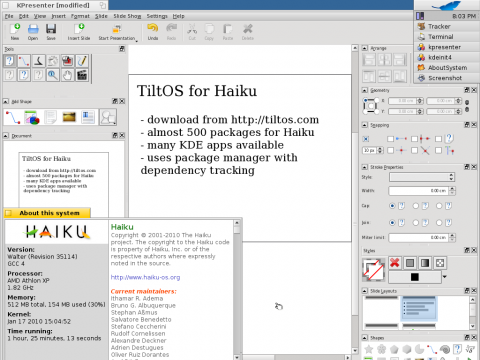This screenshot has width=480, height=360.
Task: Add a picture shape from Add Shape
Action: tap(69, 117)
